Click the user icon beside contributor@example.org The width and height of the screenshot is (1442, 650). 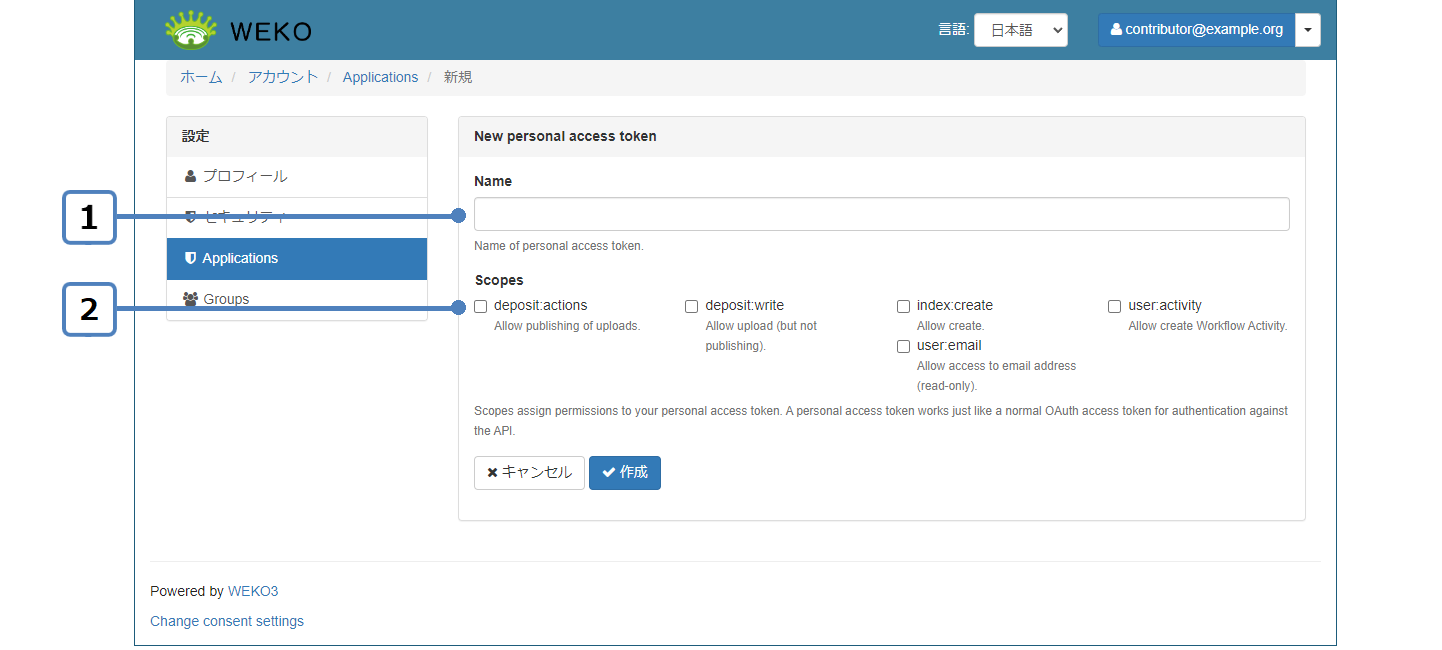coord(1116,30)
